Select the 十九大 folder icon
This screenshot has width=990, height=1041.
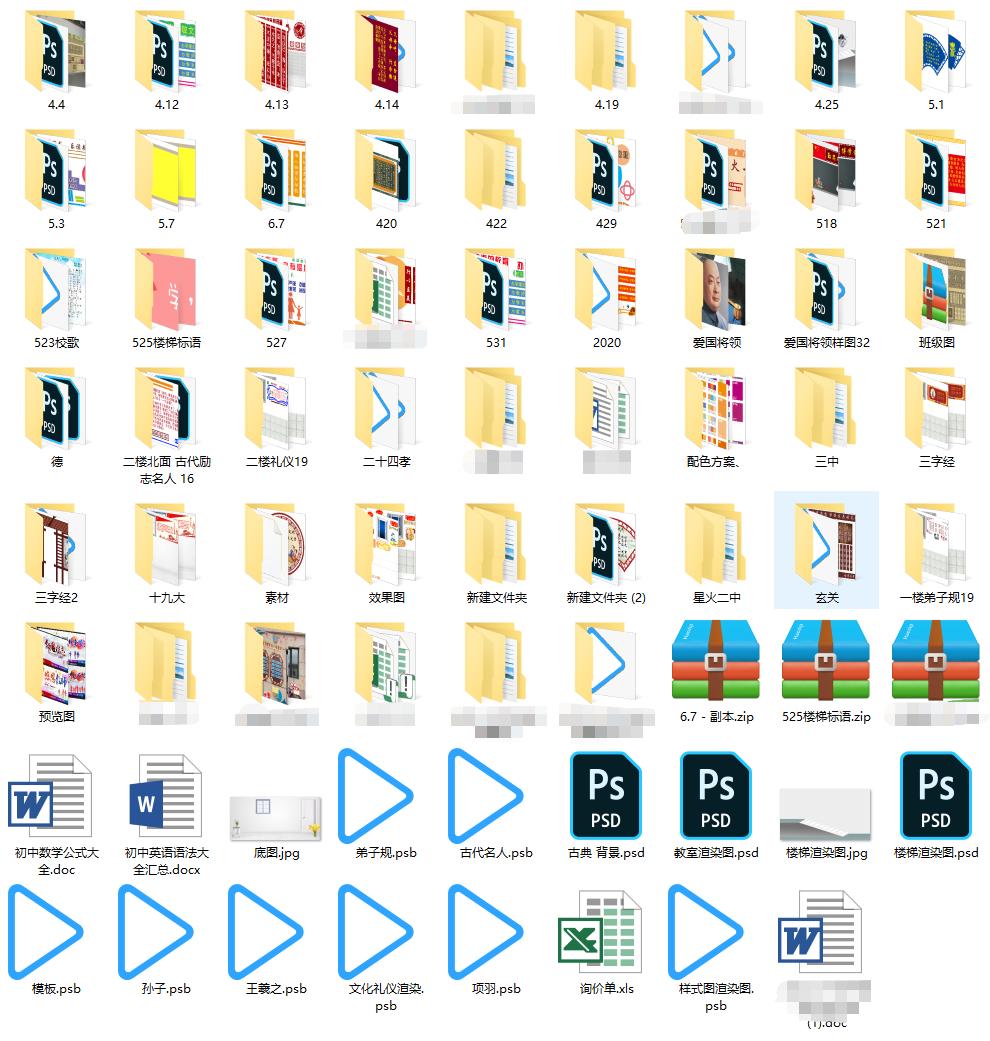click(166, 544)
